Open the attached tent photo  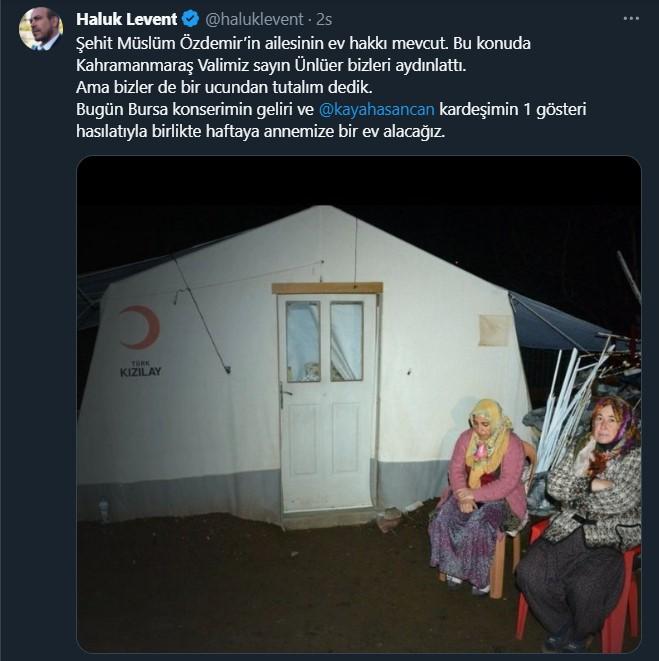(359, 404)
